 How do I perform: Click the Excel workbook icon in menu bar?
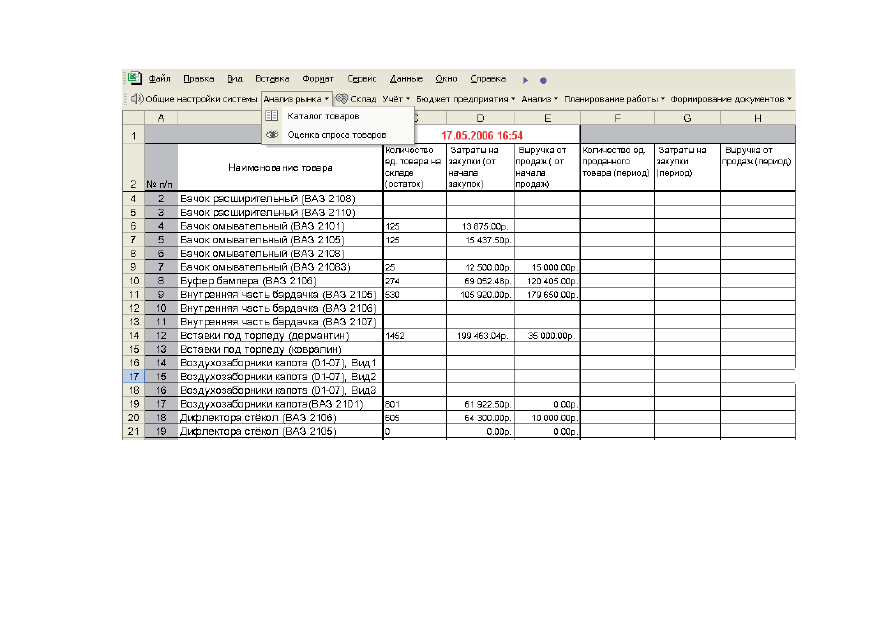[135, 78]
